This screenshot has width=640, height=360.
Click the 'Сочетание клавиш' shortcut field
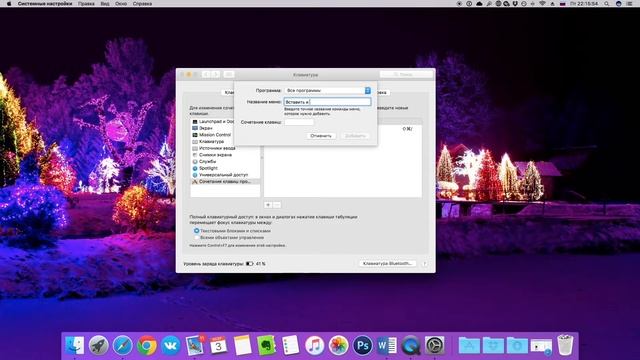pos(299,122)
